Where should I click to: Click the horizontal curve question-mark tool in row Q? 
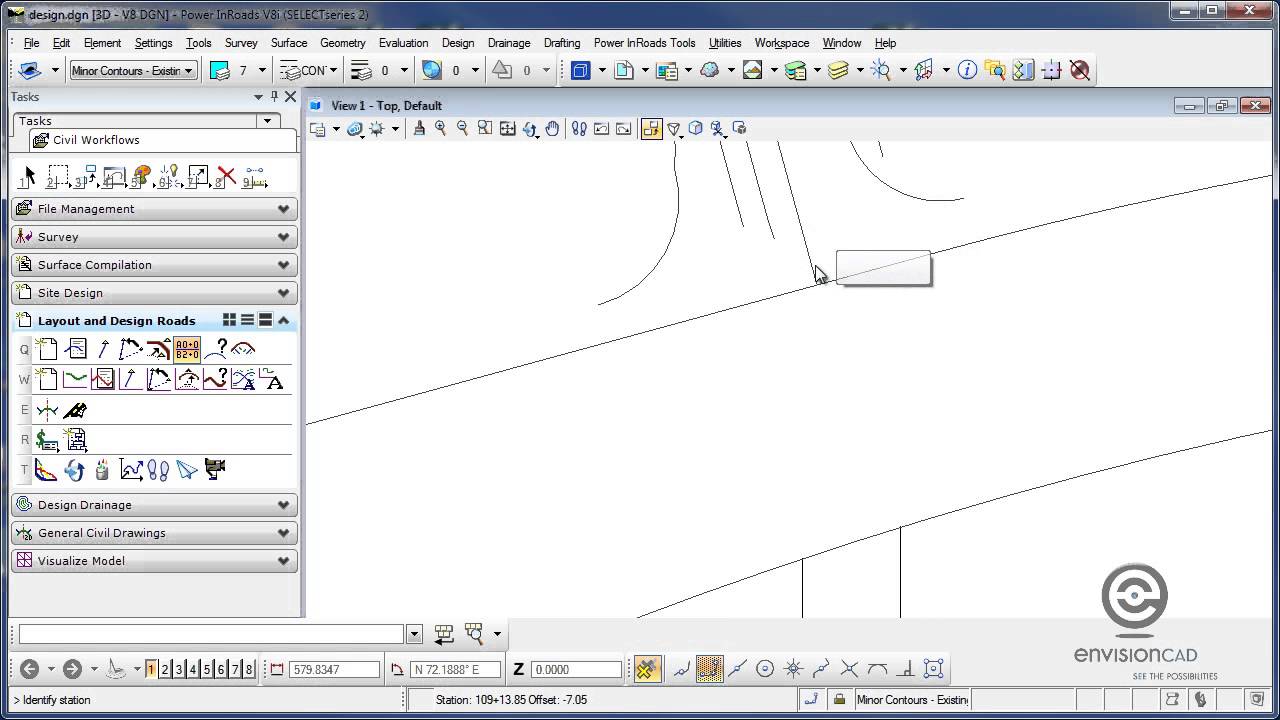215,349
